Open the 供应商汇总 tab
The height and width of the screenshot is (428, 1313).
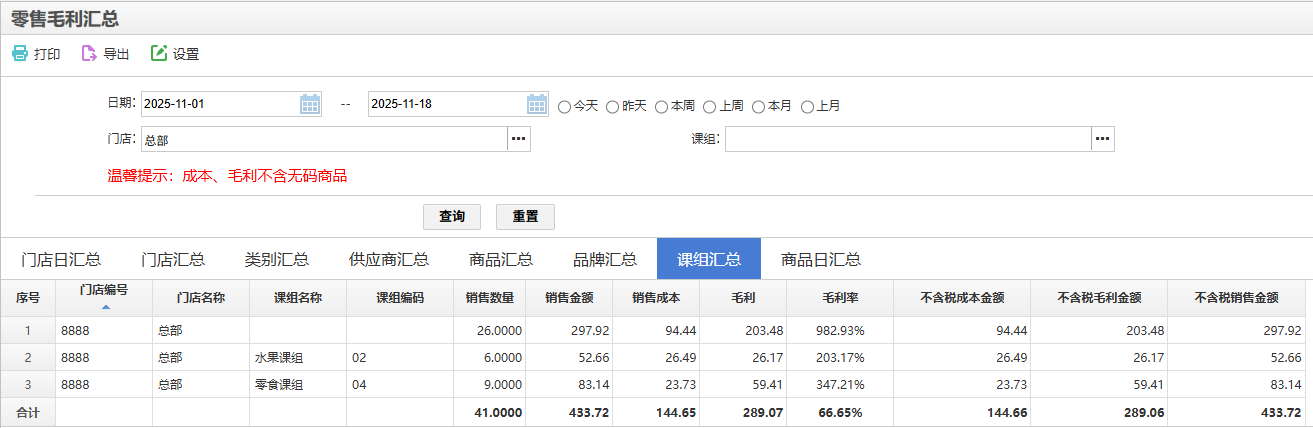389,259
